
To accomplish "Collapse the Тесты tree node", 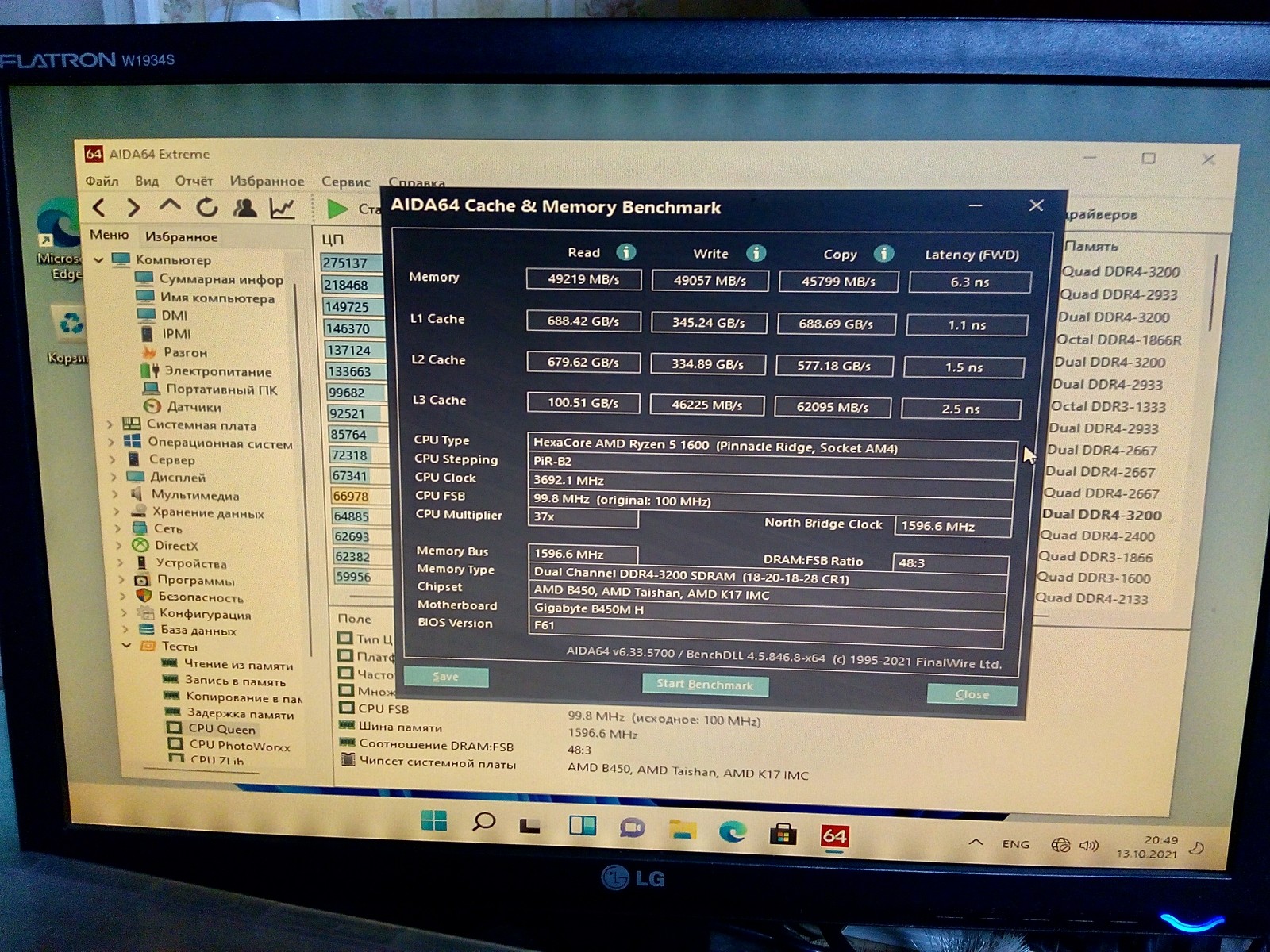I will click(x=126, y=646).
